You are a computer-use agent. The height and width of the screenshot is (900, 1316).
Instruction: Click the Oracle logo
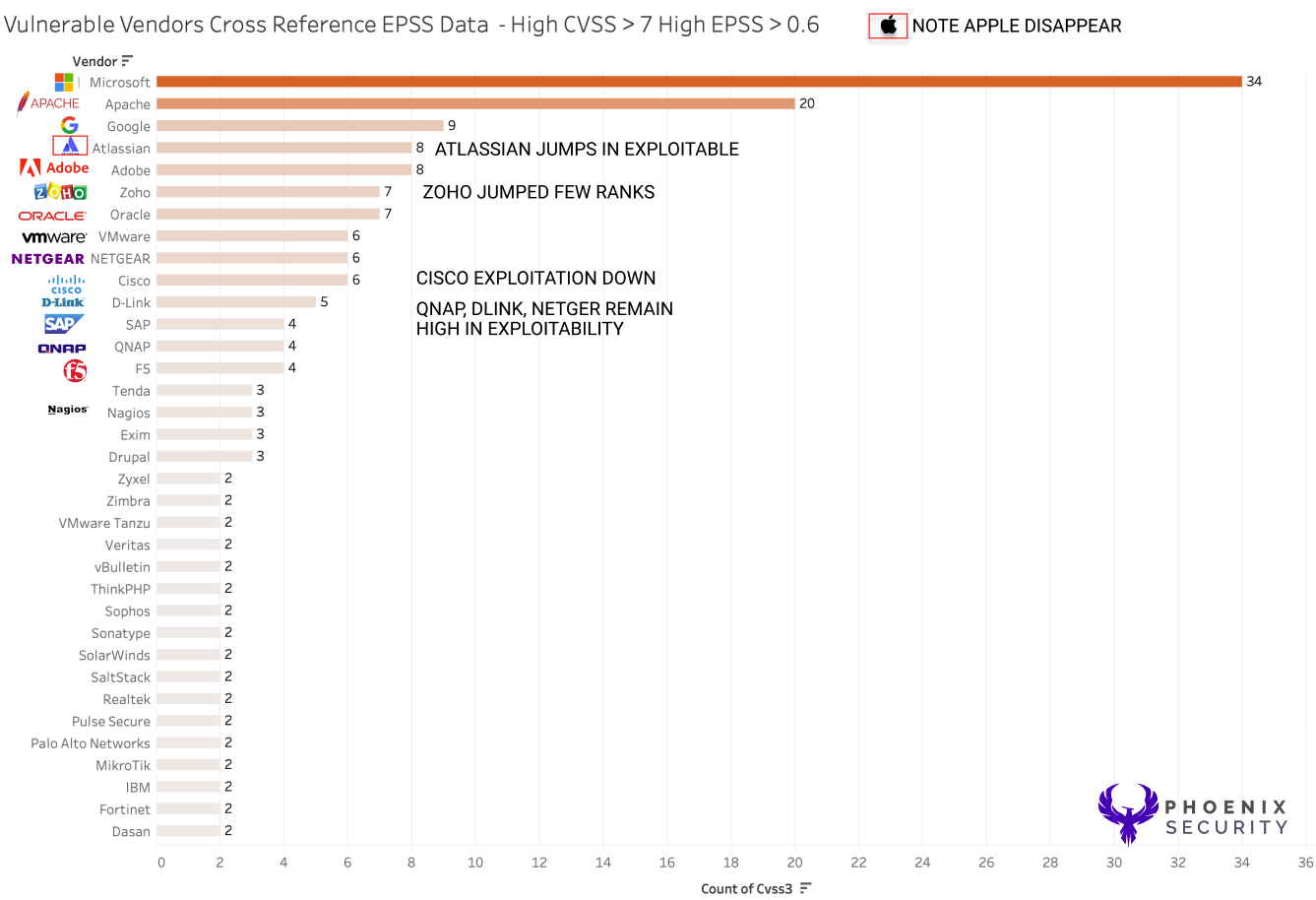(x=52, y=216)
